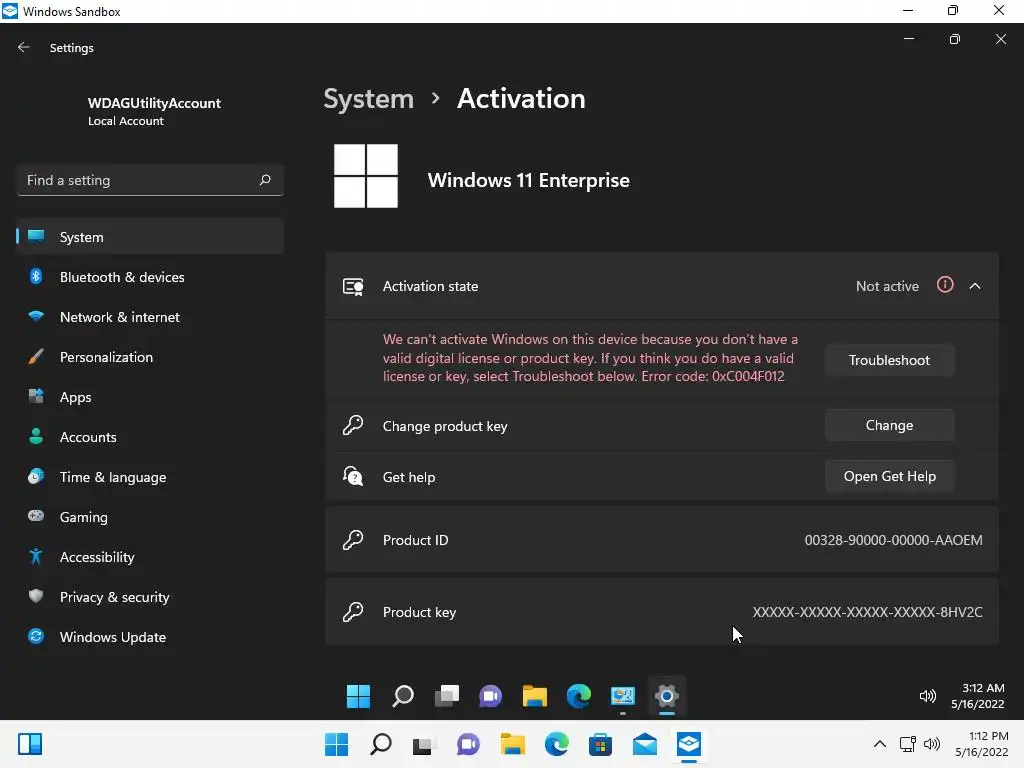Click host network tray icon
The width and height of the screenshot is (1024, 768).
tap(908, 744)
